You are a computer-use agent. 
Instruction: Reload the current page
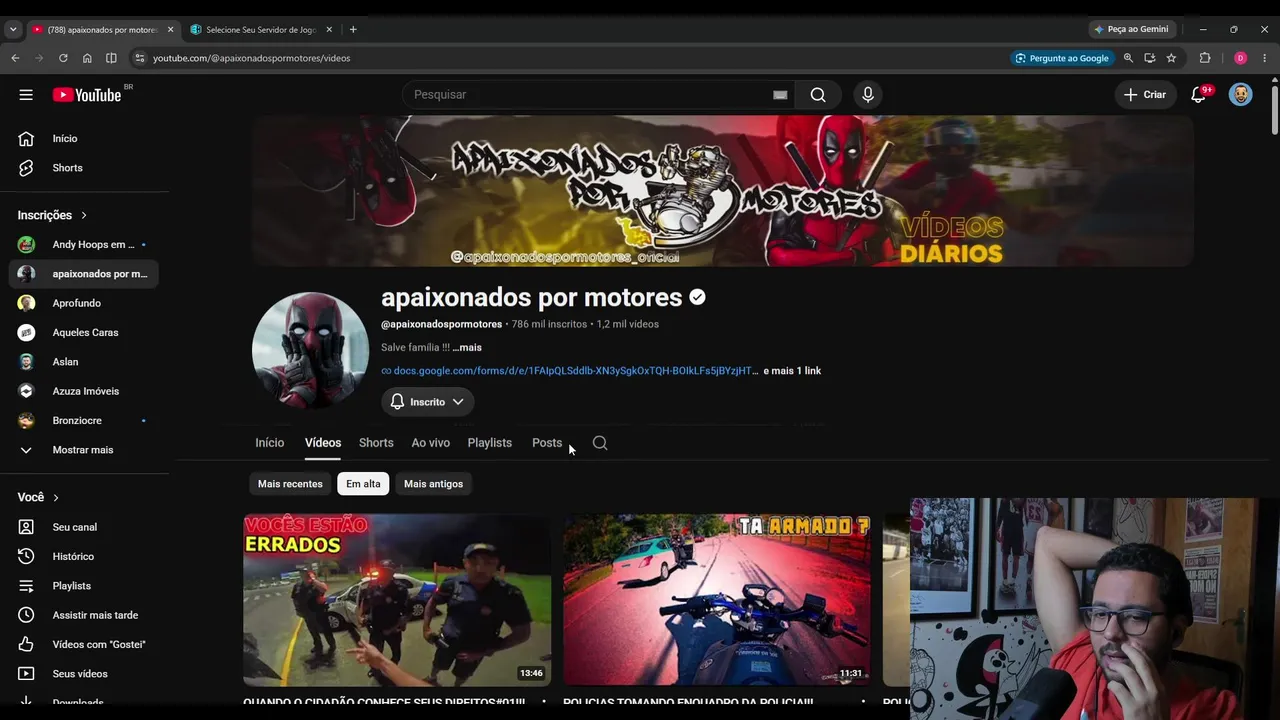(63, 58)
